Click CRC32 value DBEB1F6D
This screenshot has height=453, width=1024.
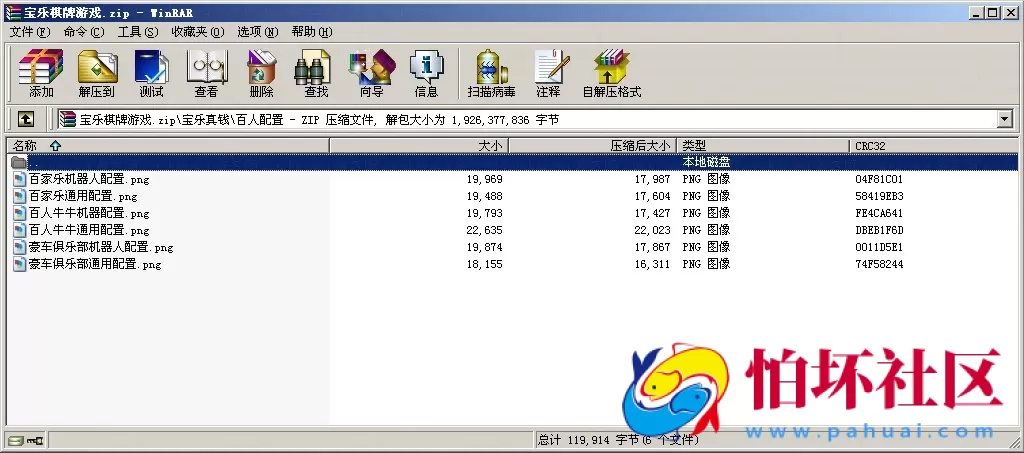click(879, 230)
